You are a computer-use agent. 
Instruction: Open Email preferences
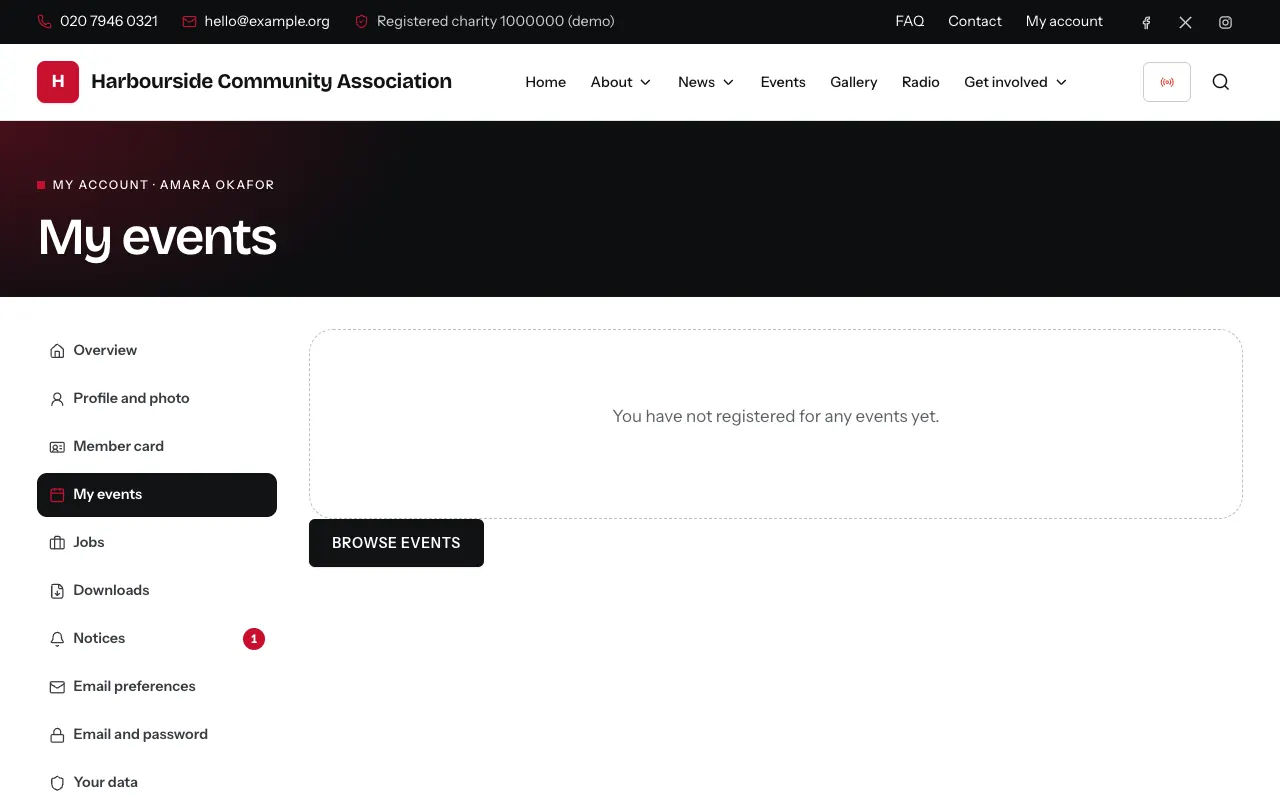coord(157,687)
